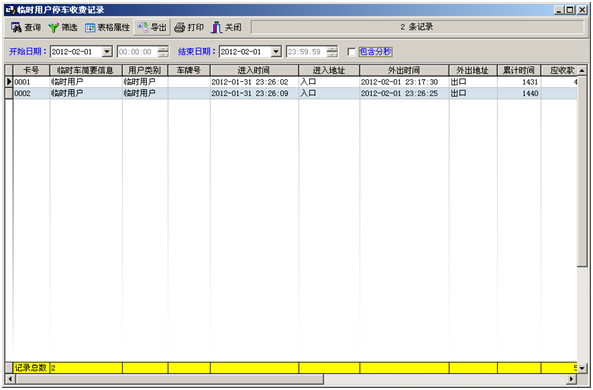Enable the 包含分秒 checkbox
The image size is (593, 390).
point(351,52)
